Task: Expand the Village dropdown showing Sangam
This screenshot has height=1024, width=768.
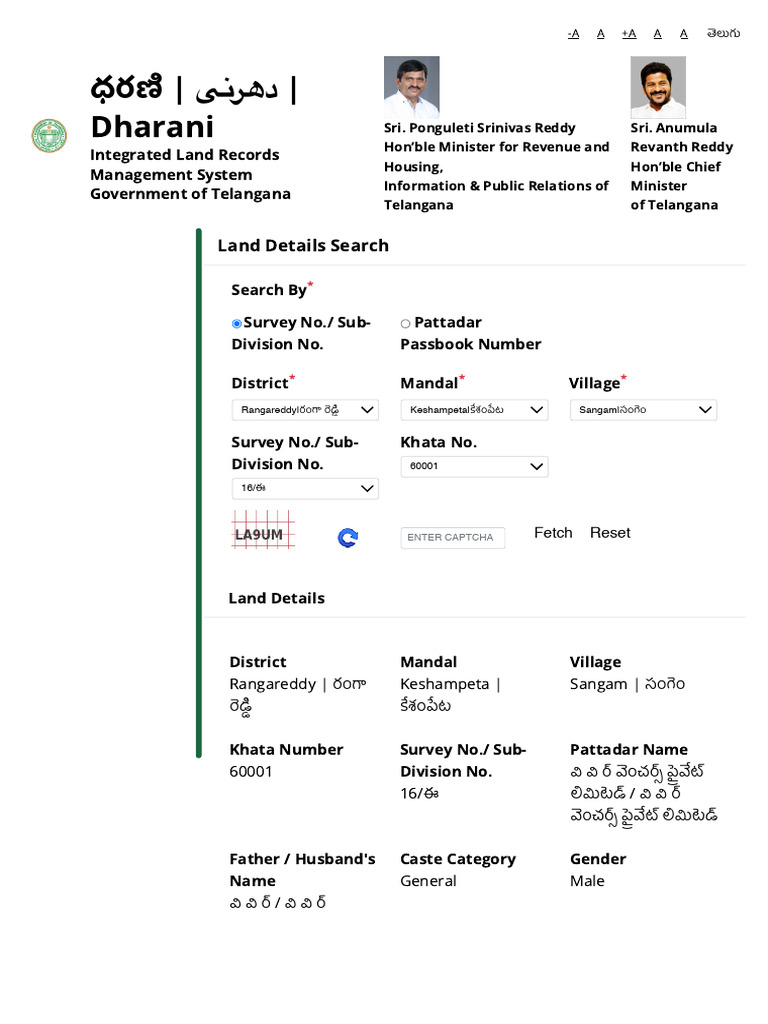Action: (x=643, y=410)
